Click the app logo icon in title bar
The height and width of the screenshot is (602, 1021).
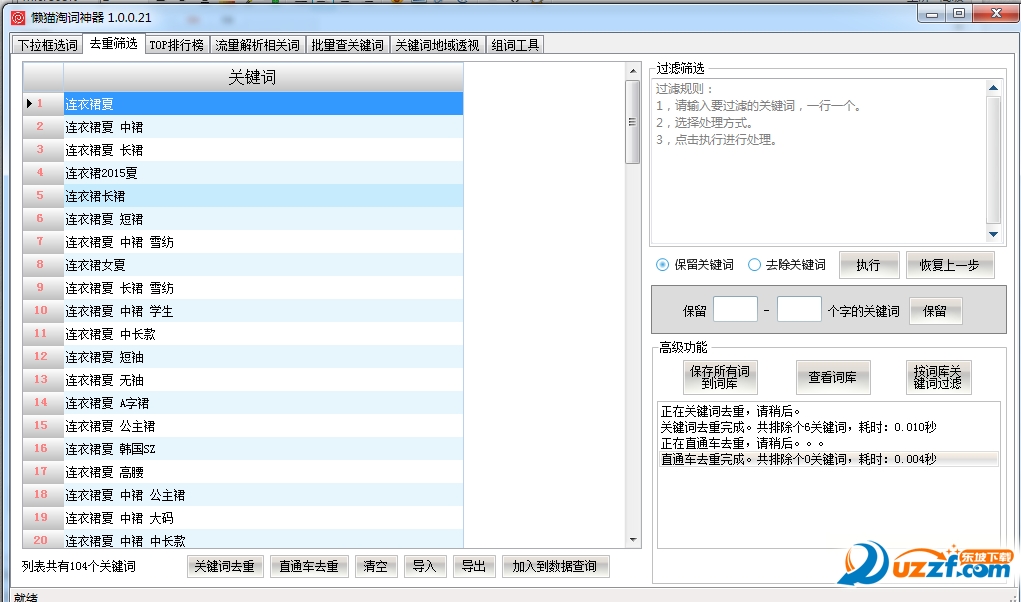coord(18,18)
